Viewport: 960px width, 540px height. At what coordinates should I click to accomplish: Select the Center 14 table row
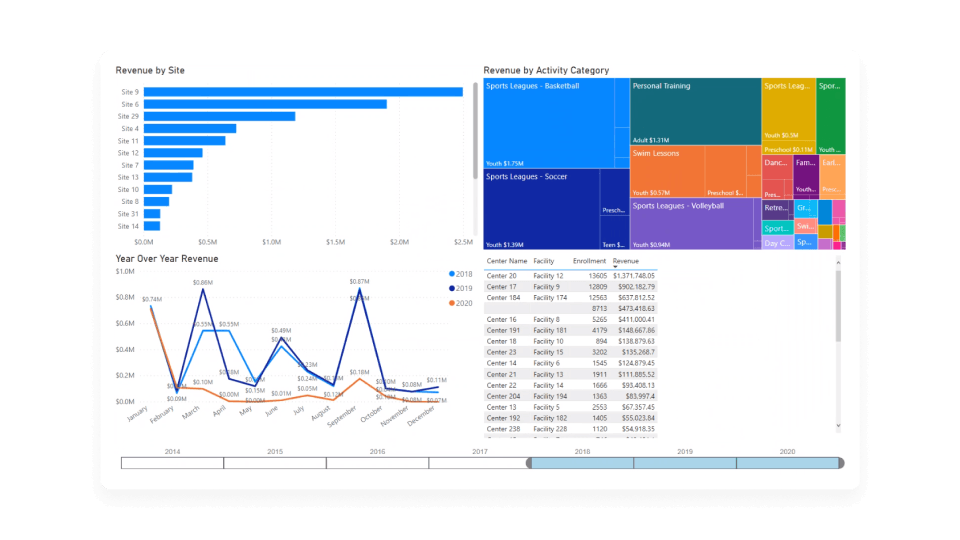[571, 363]
